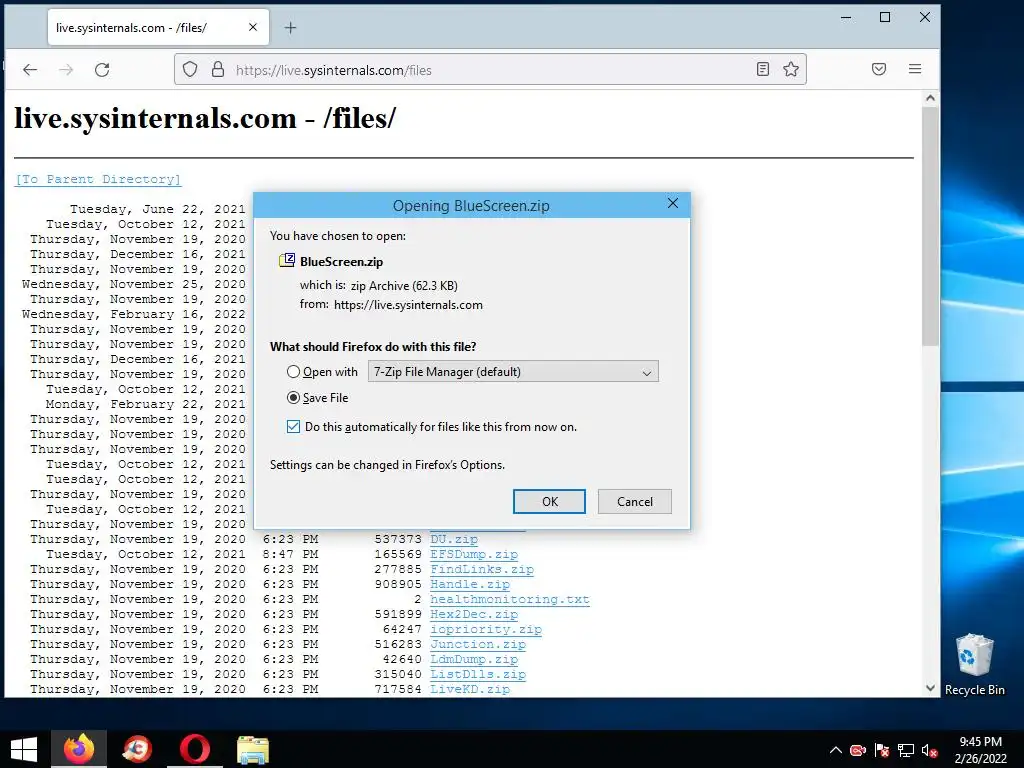Confirm the download with OK
Screen dimensions: 1024x768
point(549,502)
